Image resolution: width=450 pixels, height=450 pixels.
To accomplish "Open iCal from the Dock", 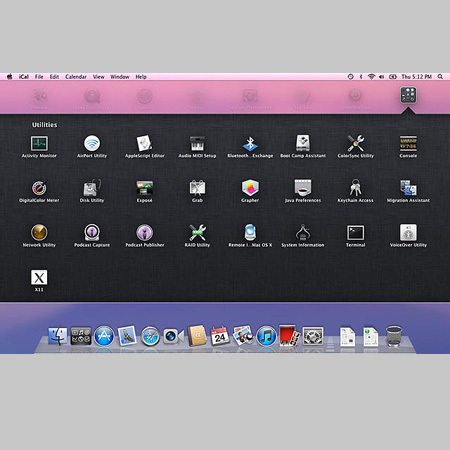I will click(x=220, y=336).
